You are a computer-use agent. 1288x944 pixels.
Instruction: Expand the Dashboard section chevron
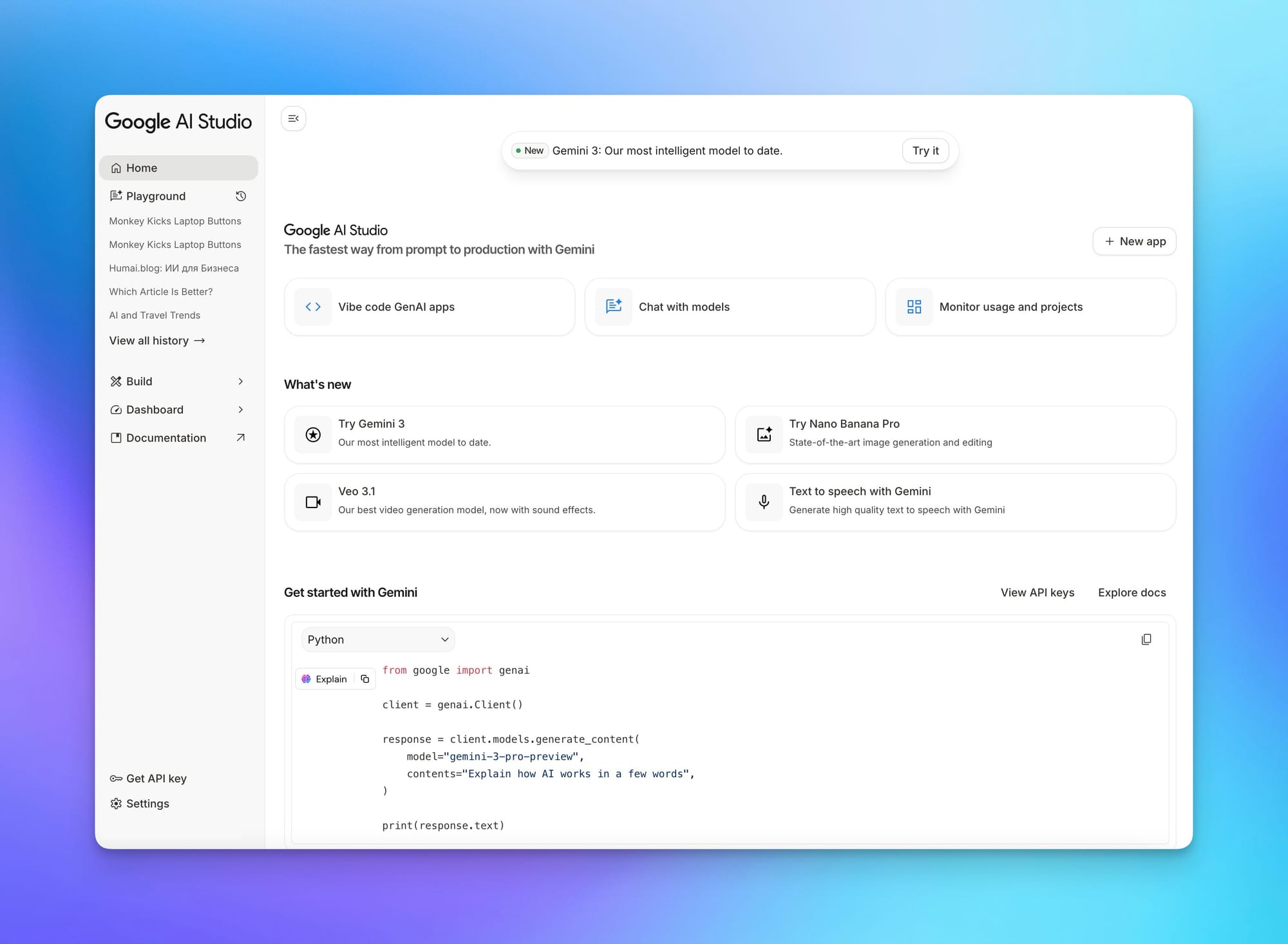pos(240,410)
